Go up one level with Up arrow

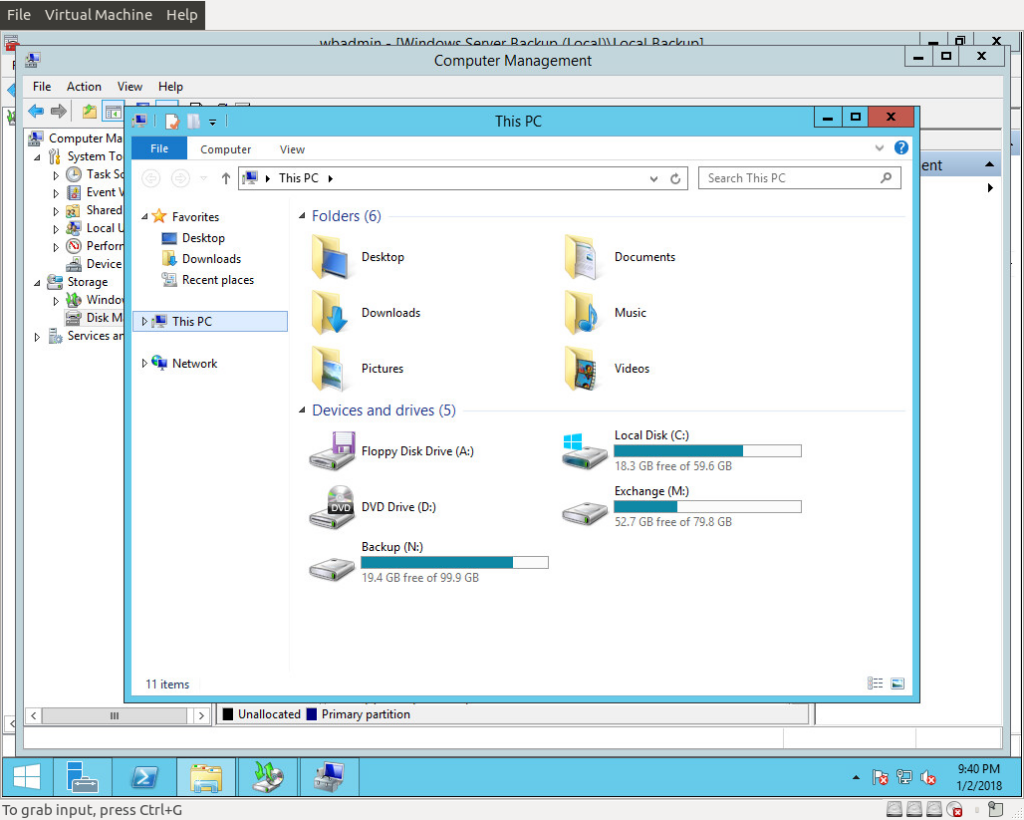225,178
